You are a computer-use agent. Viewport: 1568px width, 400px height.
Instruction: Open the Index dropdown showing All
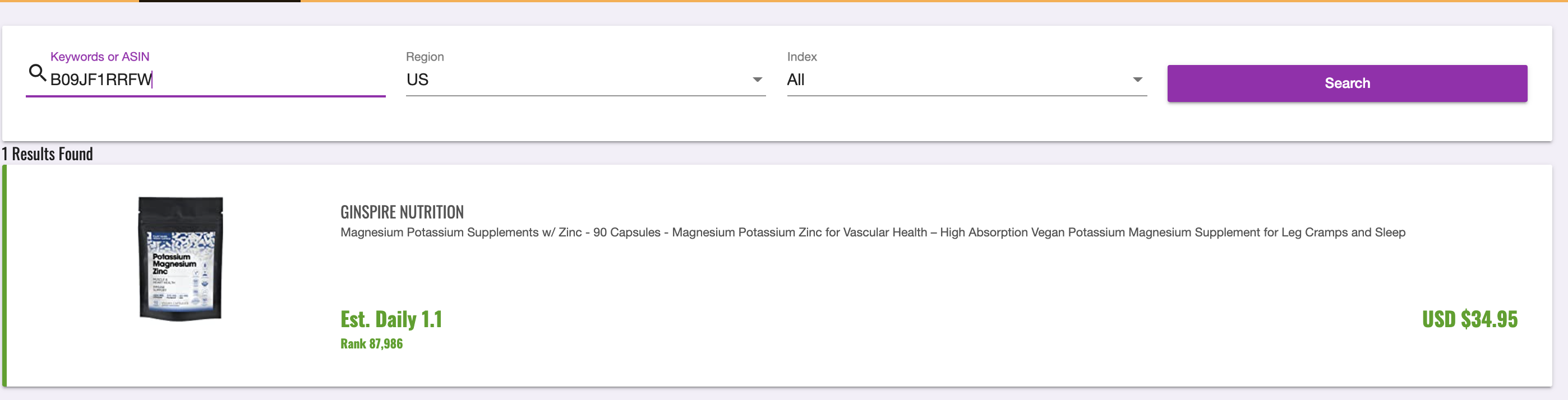(967, 80)
